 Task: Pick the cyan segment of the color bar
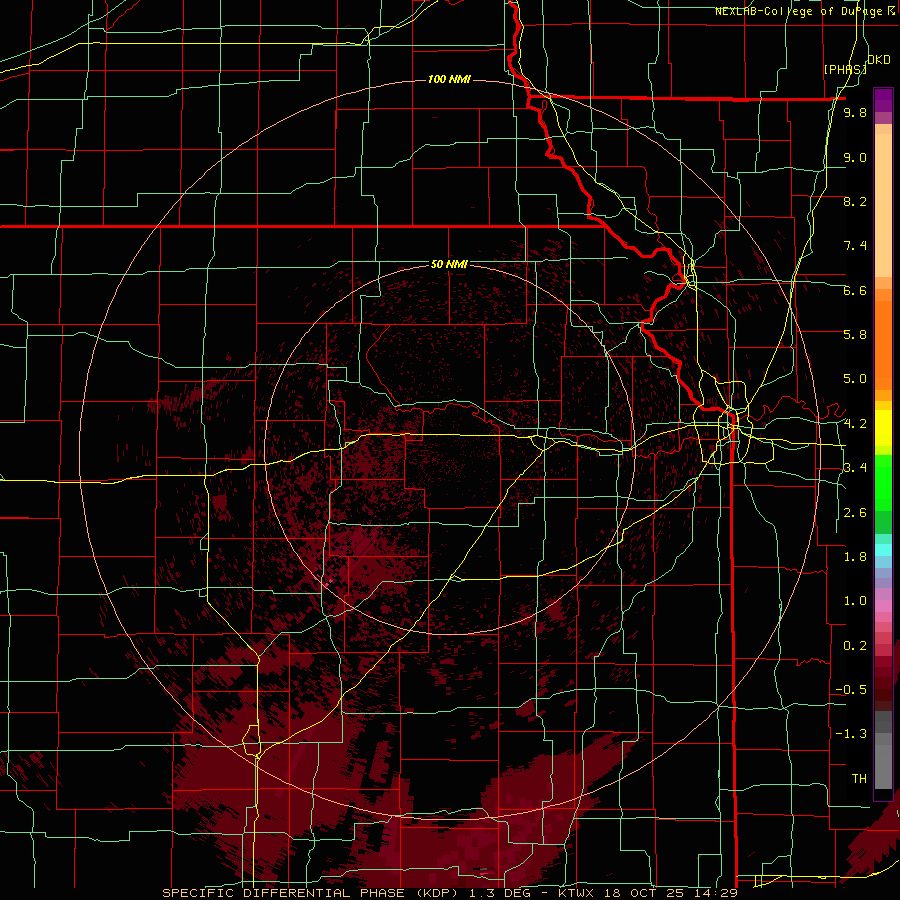[883, 550]
